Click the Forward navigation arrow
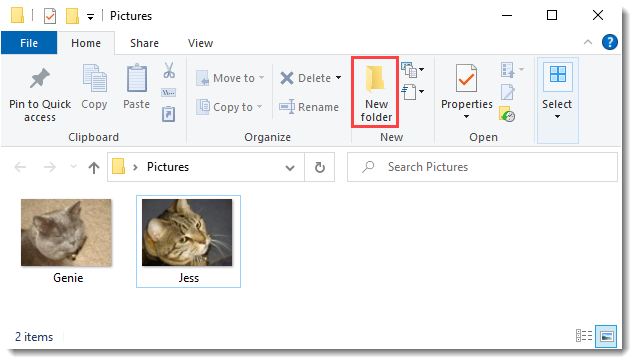The image size is (637, 364). click(x=50, y=167)
